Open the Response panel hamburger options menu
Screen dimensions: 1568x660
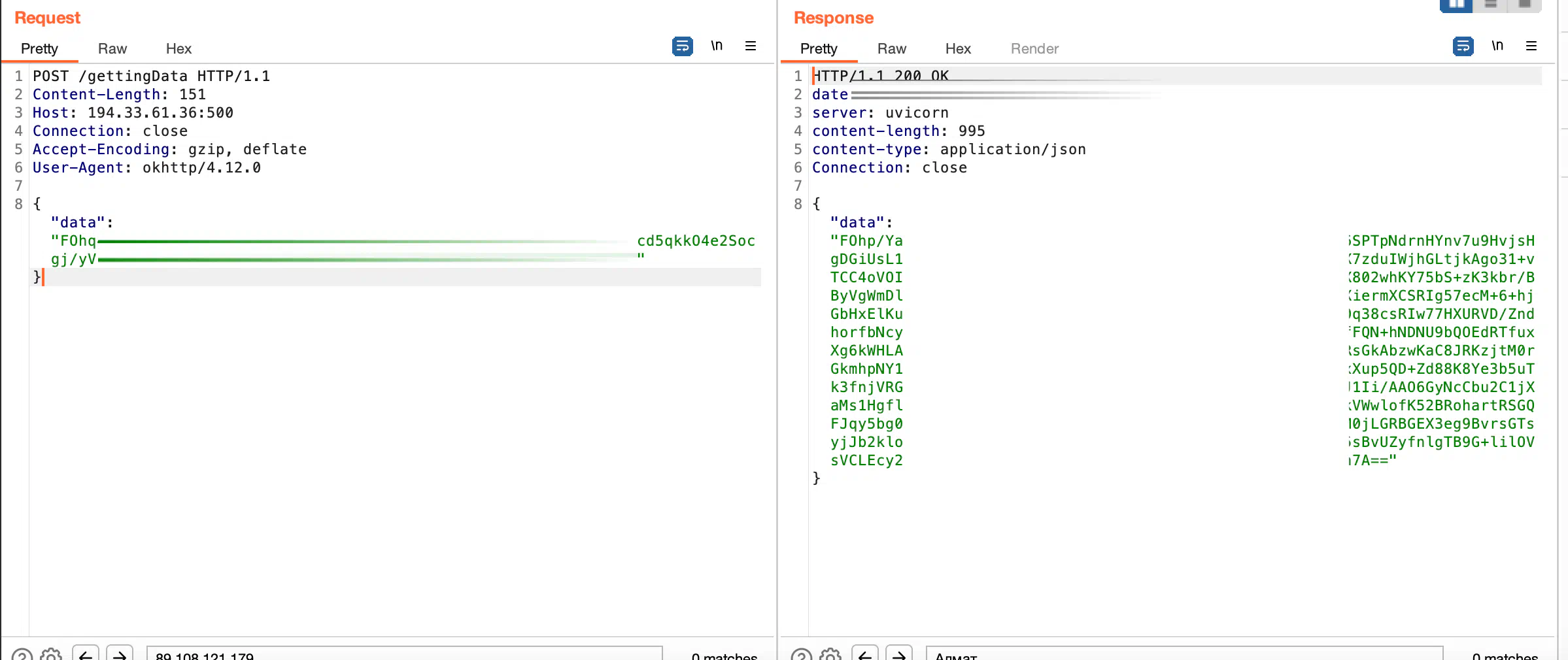click(x=1531, y=46)
